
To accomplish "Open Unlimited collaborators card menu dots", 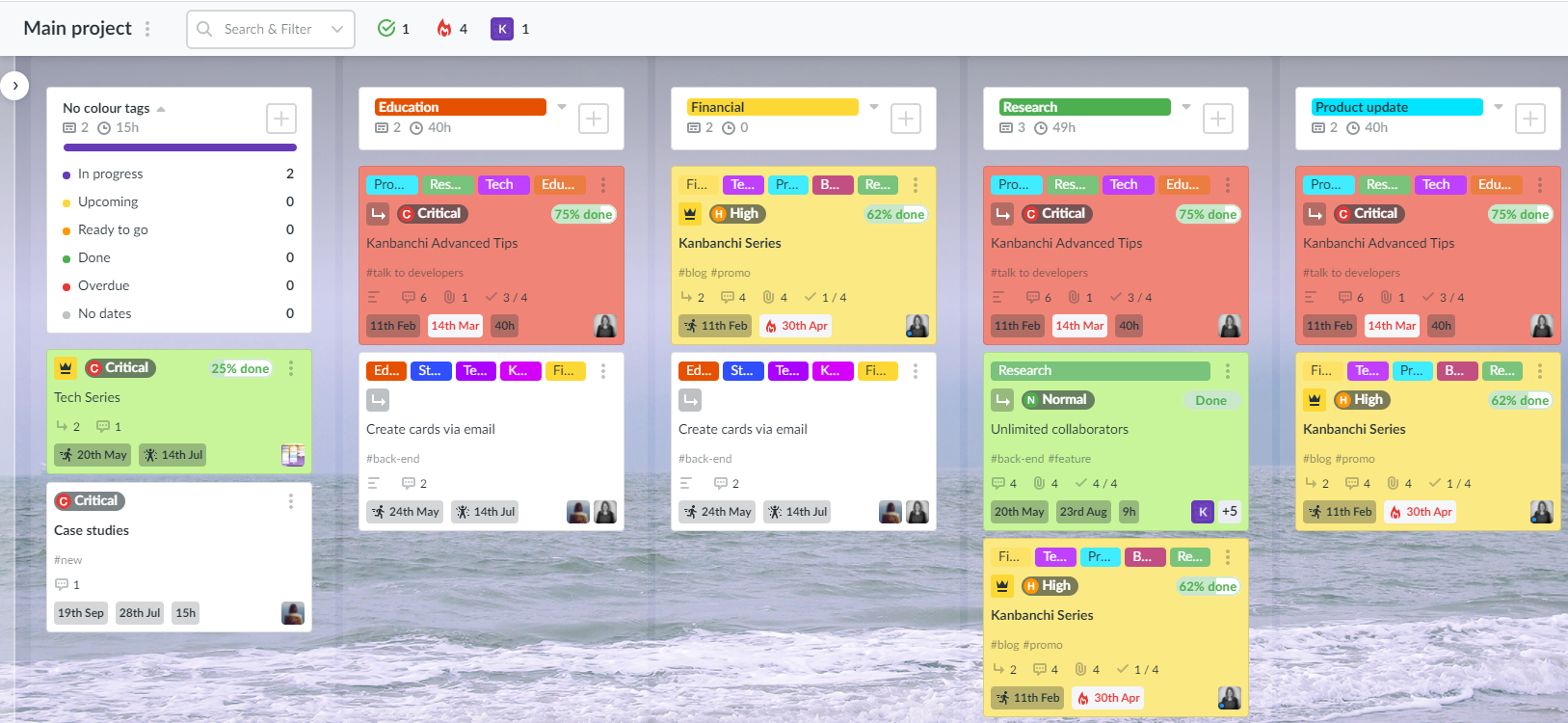I will [1228, 371].
